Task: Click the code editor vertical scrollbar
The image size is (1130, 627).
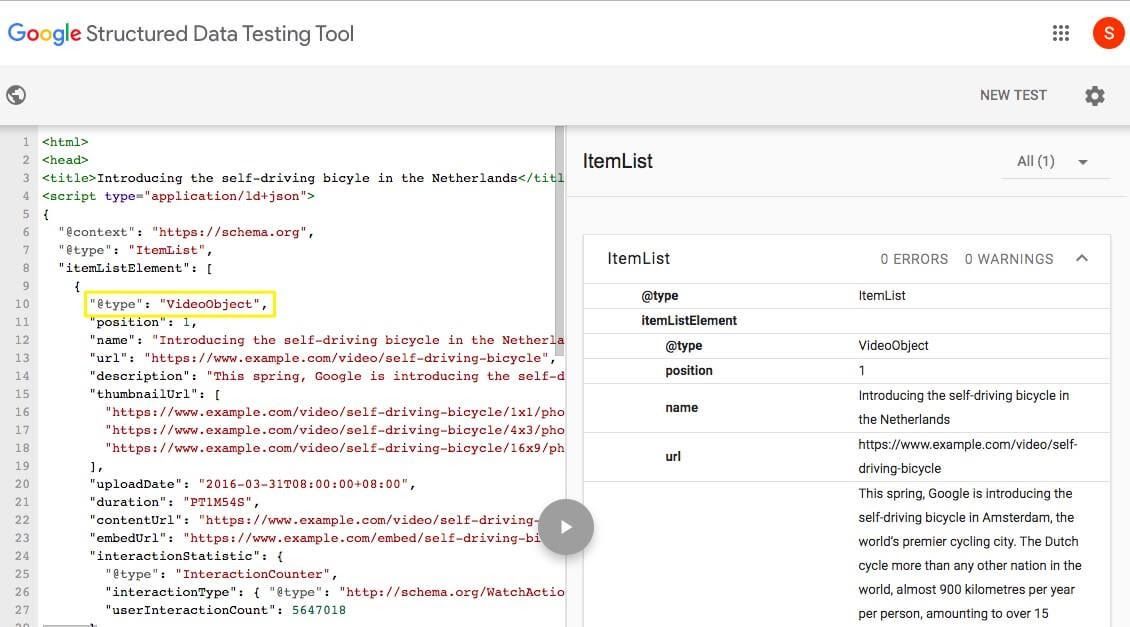Action: 560,240
